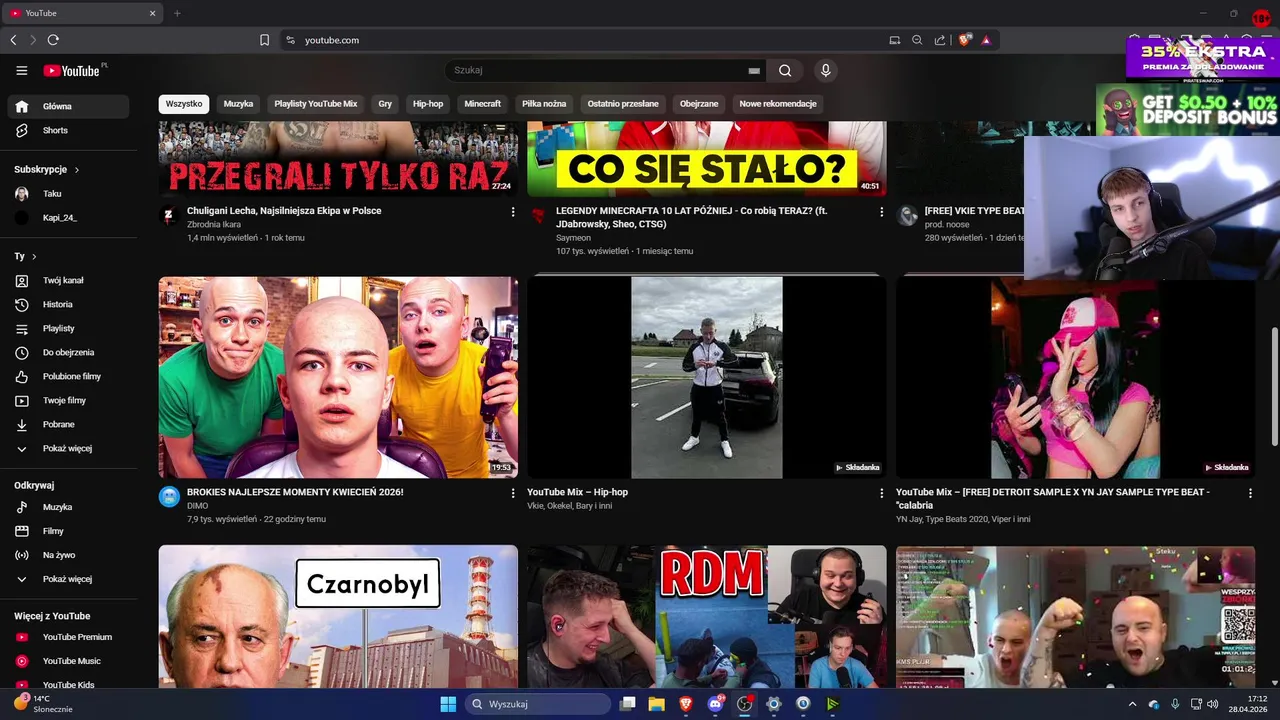This screenshot has width=1280, height=720.
Task: Click the taskbar Wyszukaj search box
Action: pyautogui.click(x=540, y=704)
